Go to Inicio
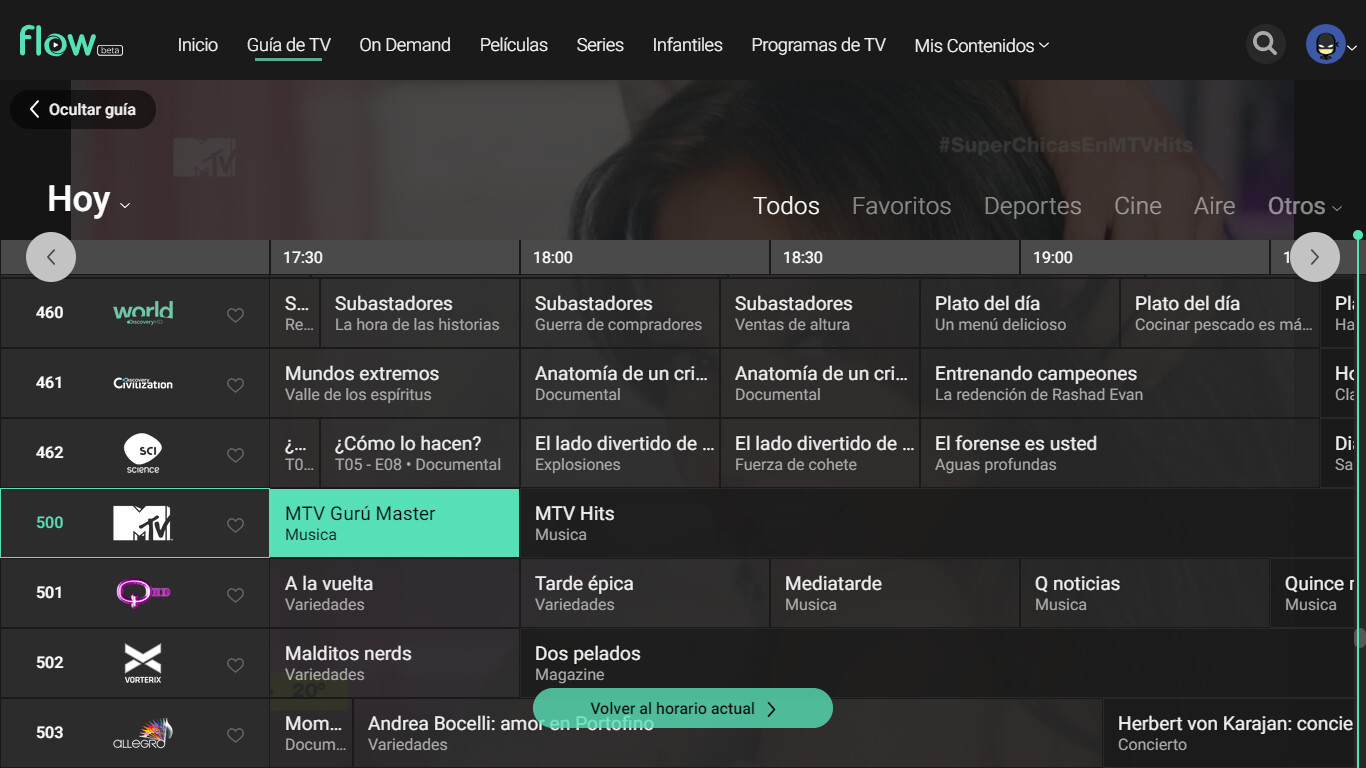The height and width of the screenshot is (768, 1366). (198, 45)
